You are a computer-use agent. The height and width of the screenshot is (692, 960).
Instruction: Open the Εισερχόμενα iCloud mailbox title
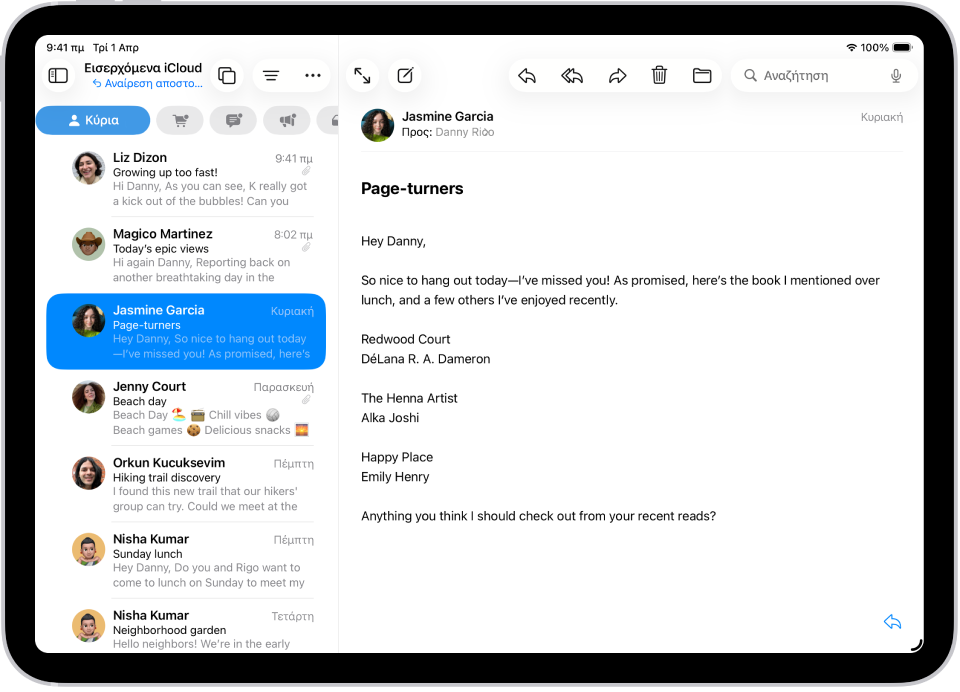pos(143,68)
